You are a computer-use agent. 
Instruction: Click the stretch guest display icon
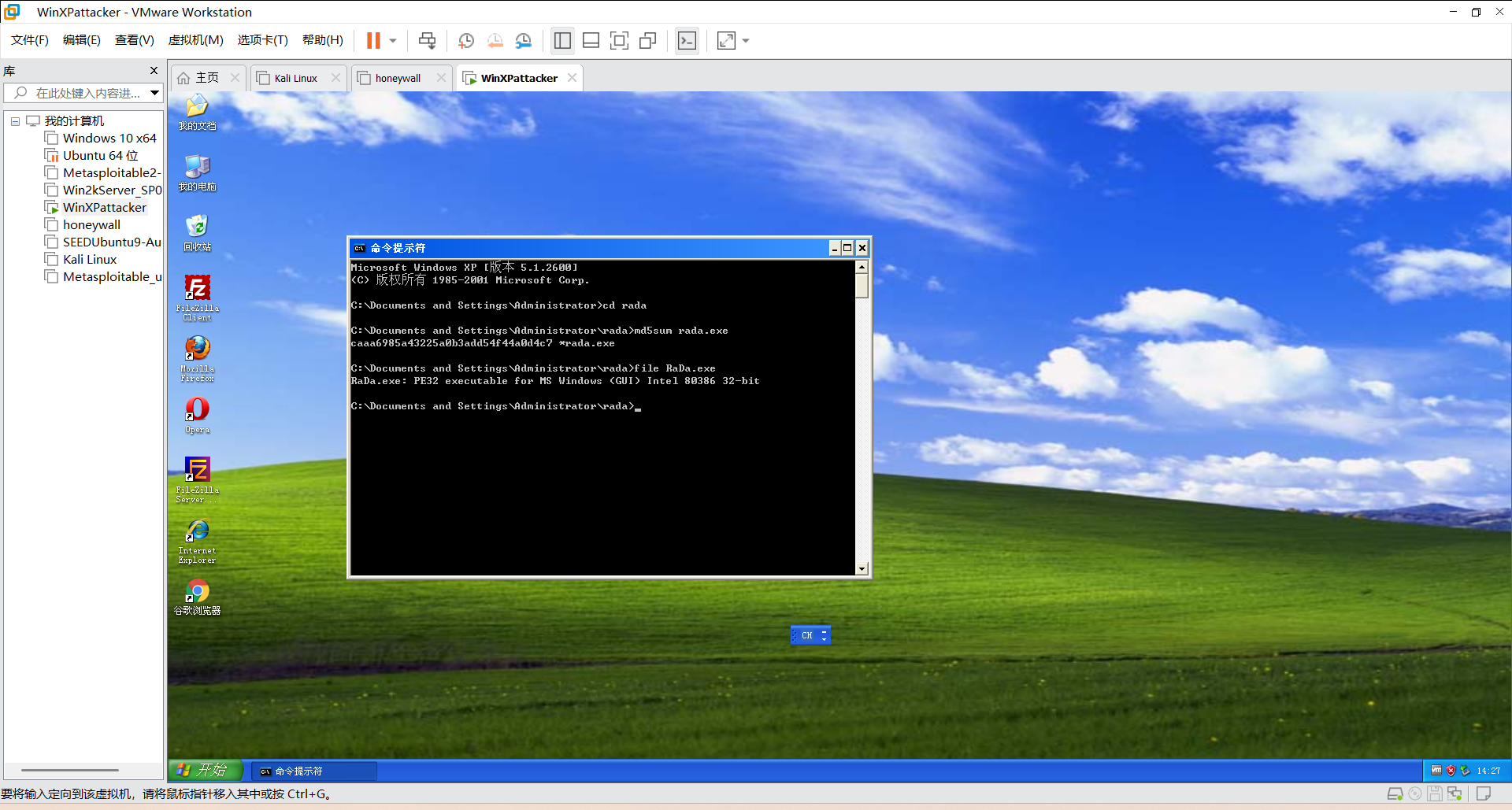(x=726, y=40)
